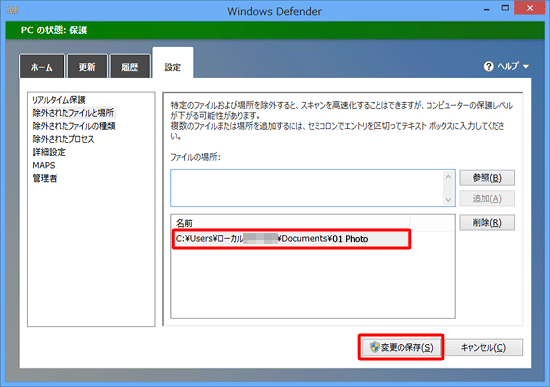The width and height of the screenshot is (550, 387).
Task: Click the 追加(A) add button
Action: point(487,199)
